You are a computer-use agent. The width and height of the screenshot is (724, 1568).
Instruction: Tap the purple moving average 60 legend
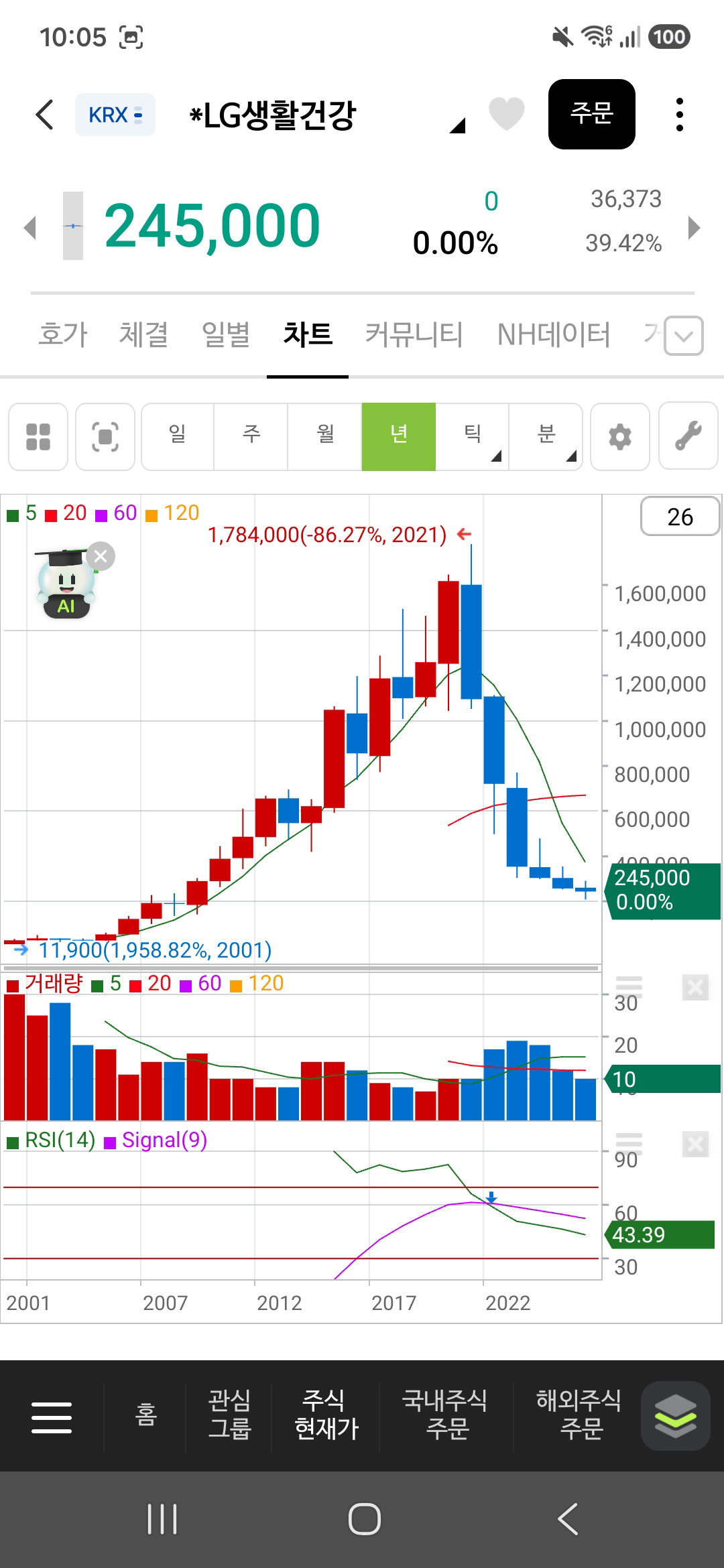click(x=116, y=513)
